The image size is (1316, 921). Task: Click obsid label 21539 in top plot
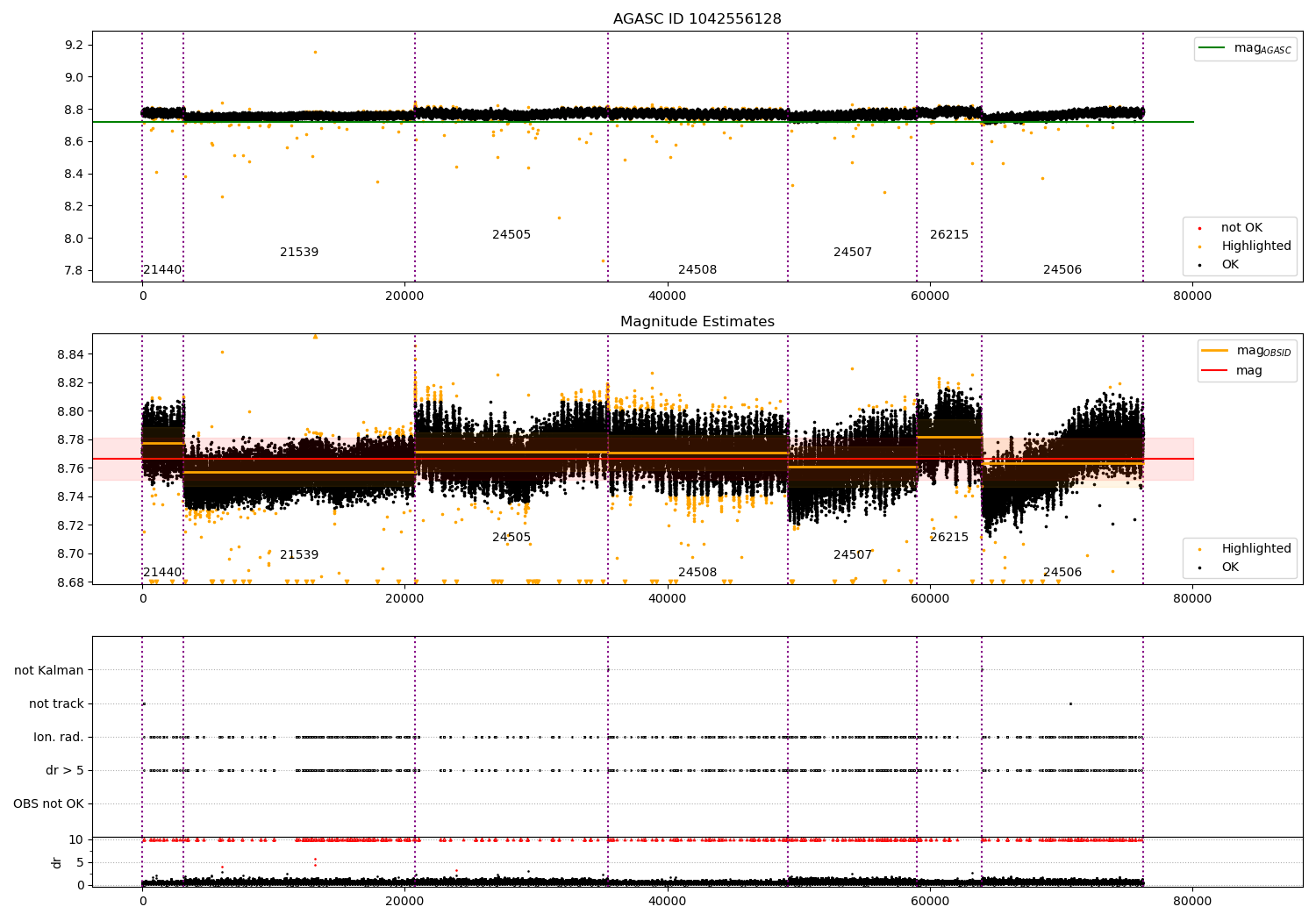pyautogui.click(x=299, y=253)
